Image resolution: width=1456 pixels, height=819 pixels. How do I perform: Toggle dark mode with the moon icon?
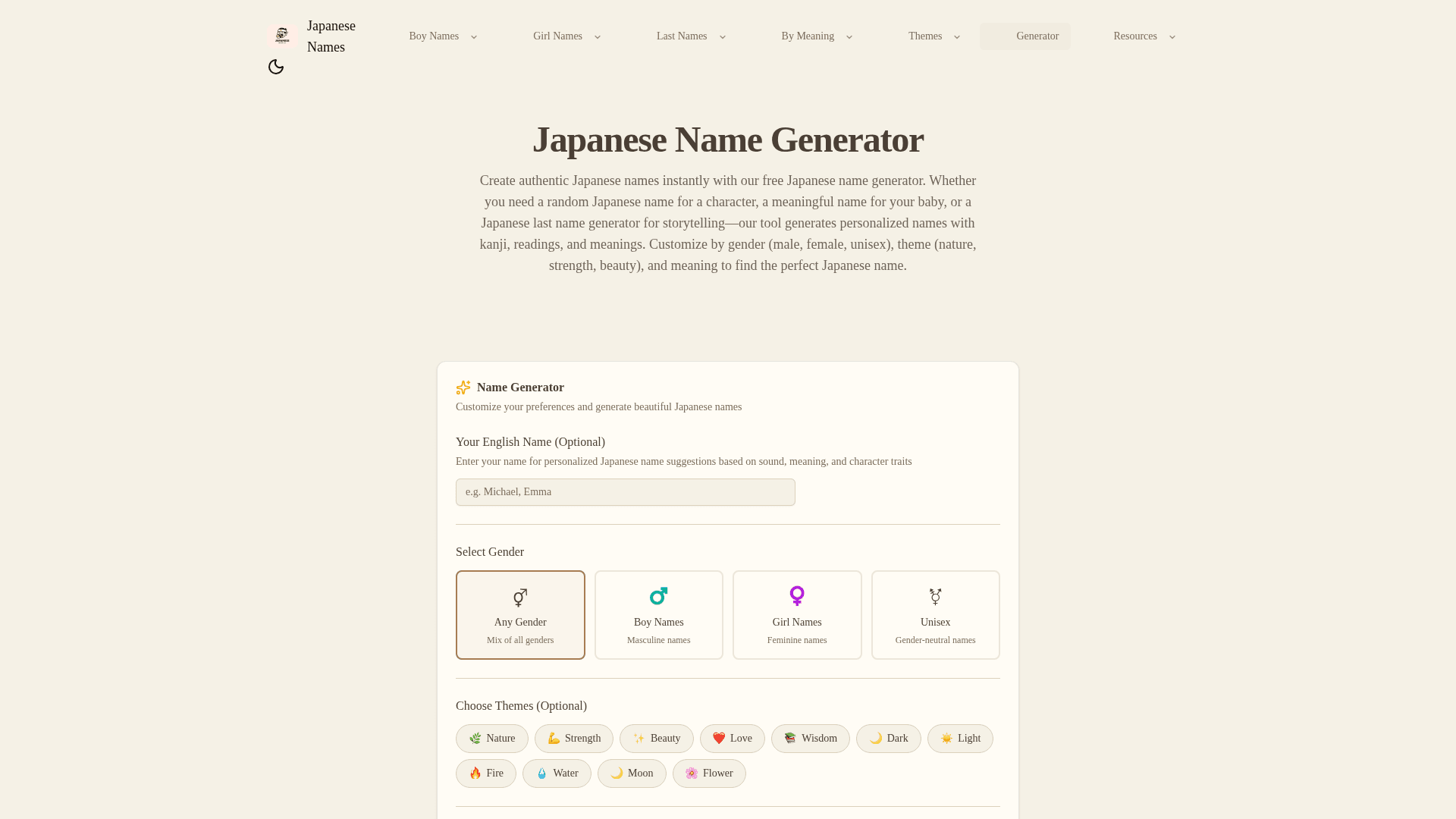[276, 67]
